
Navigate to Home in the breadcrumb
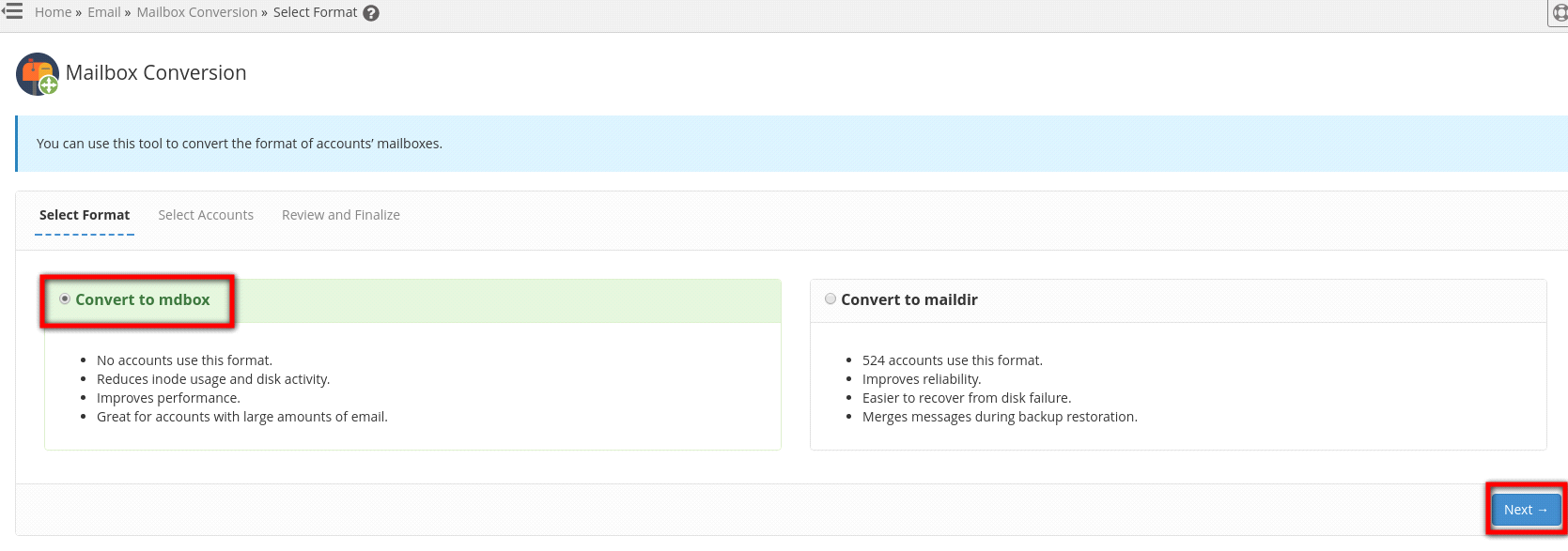pyautogui.click(x=53, y=12)
